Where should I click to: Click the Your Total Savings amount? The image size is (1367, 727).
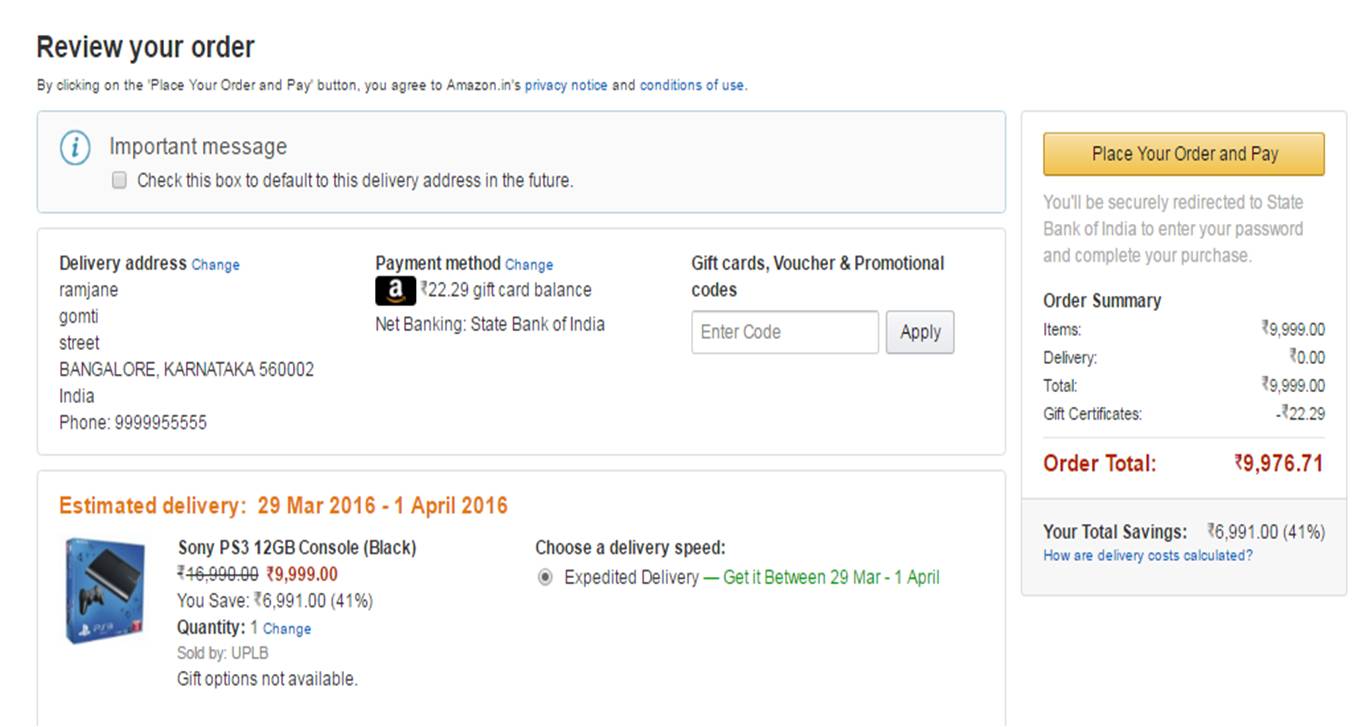point(1265,532)
